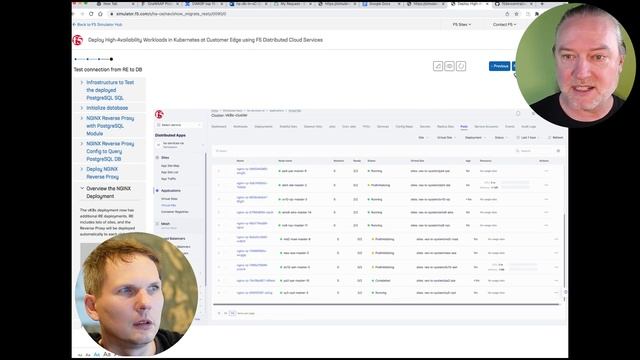The image size is (640, 360).
Task: Switch to the Events tab
Action: [510, 127]
